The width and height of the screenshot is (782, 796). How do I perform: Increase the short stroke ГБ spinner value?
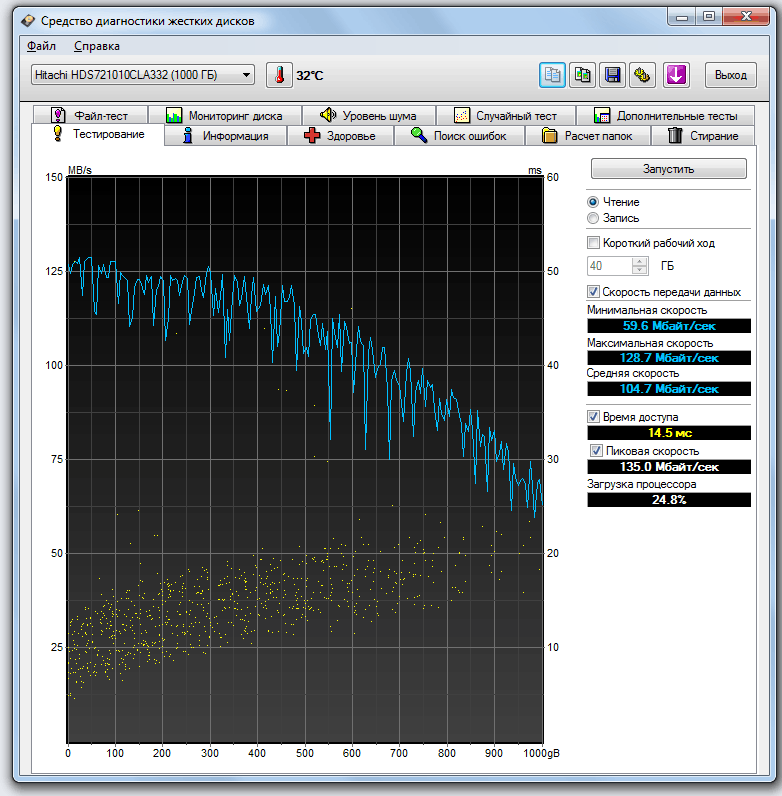pyautogui.click(x=640, y=262)
